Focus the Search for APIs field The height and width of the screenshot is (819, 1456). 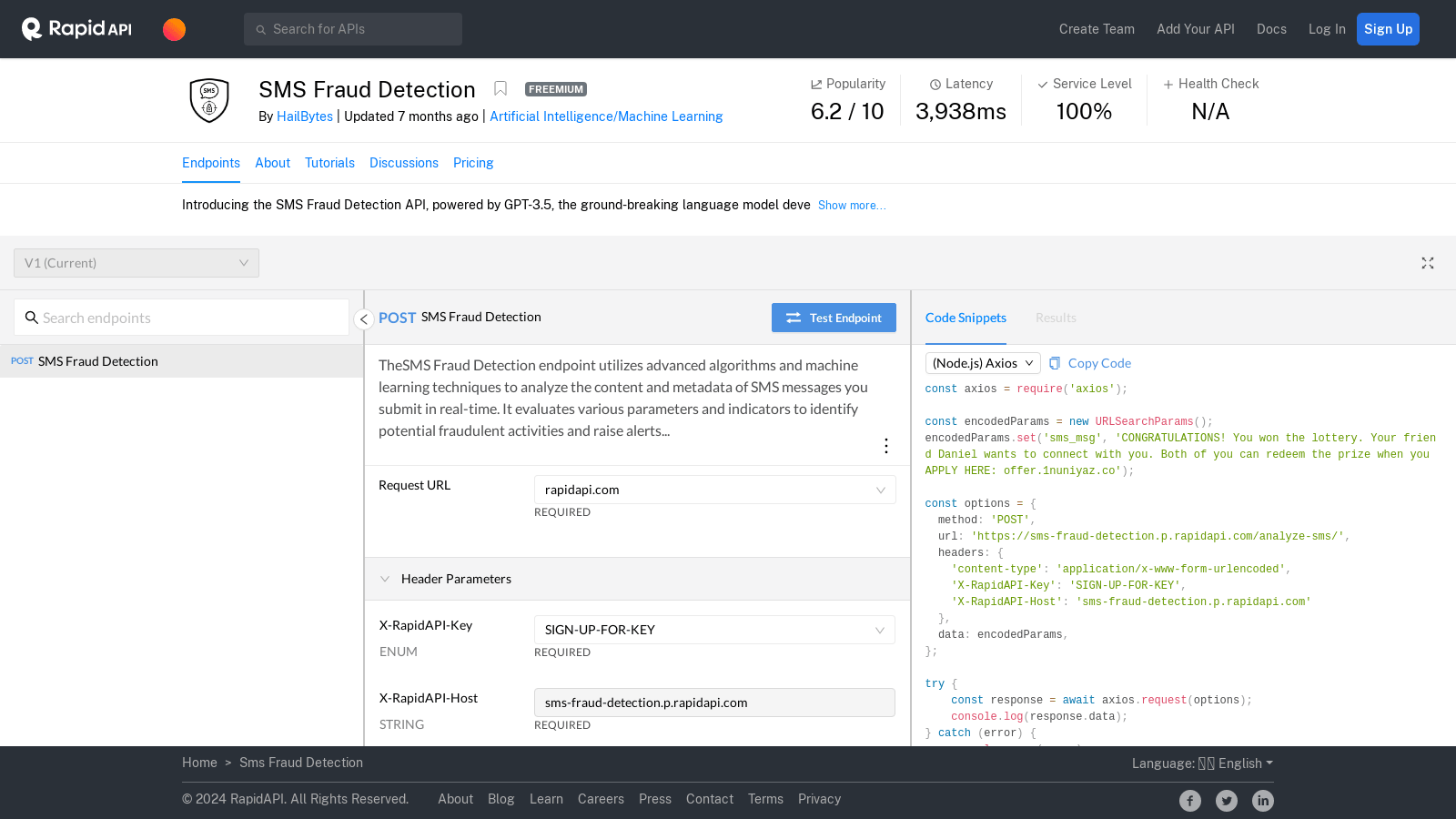(x=353, y=29)
